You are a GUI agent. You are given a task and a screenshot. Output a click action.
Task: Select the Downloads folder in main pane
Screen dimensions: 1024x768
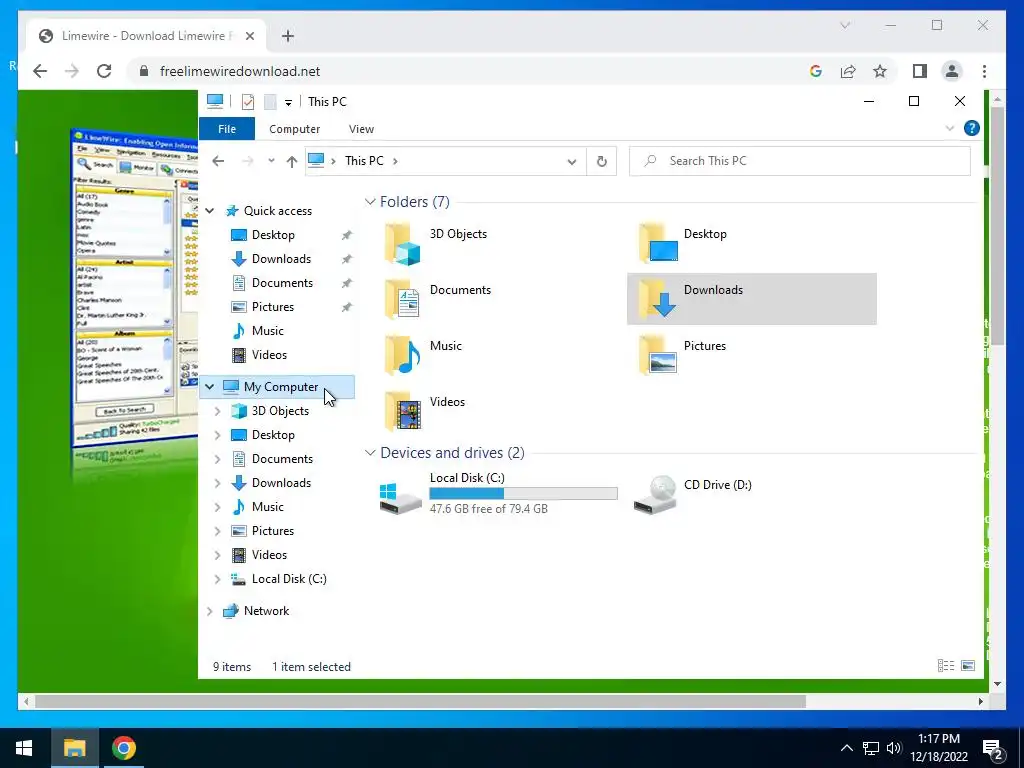[x=751, y=298]
